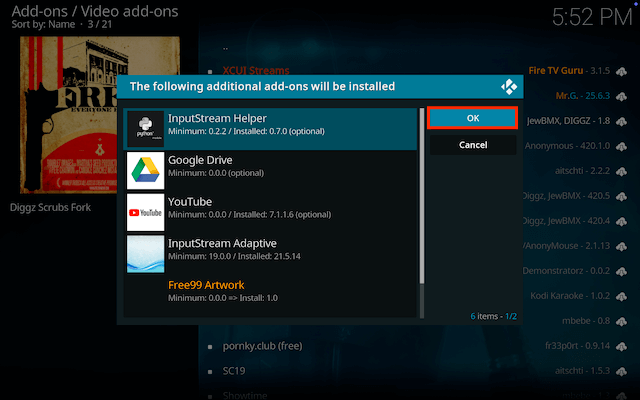640x400 pixels.
Task: Click the cloud icon beside Anonymous - 420.1.0
Action: tap(621, 146)
